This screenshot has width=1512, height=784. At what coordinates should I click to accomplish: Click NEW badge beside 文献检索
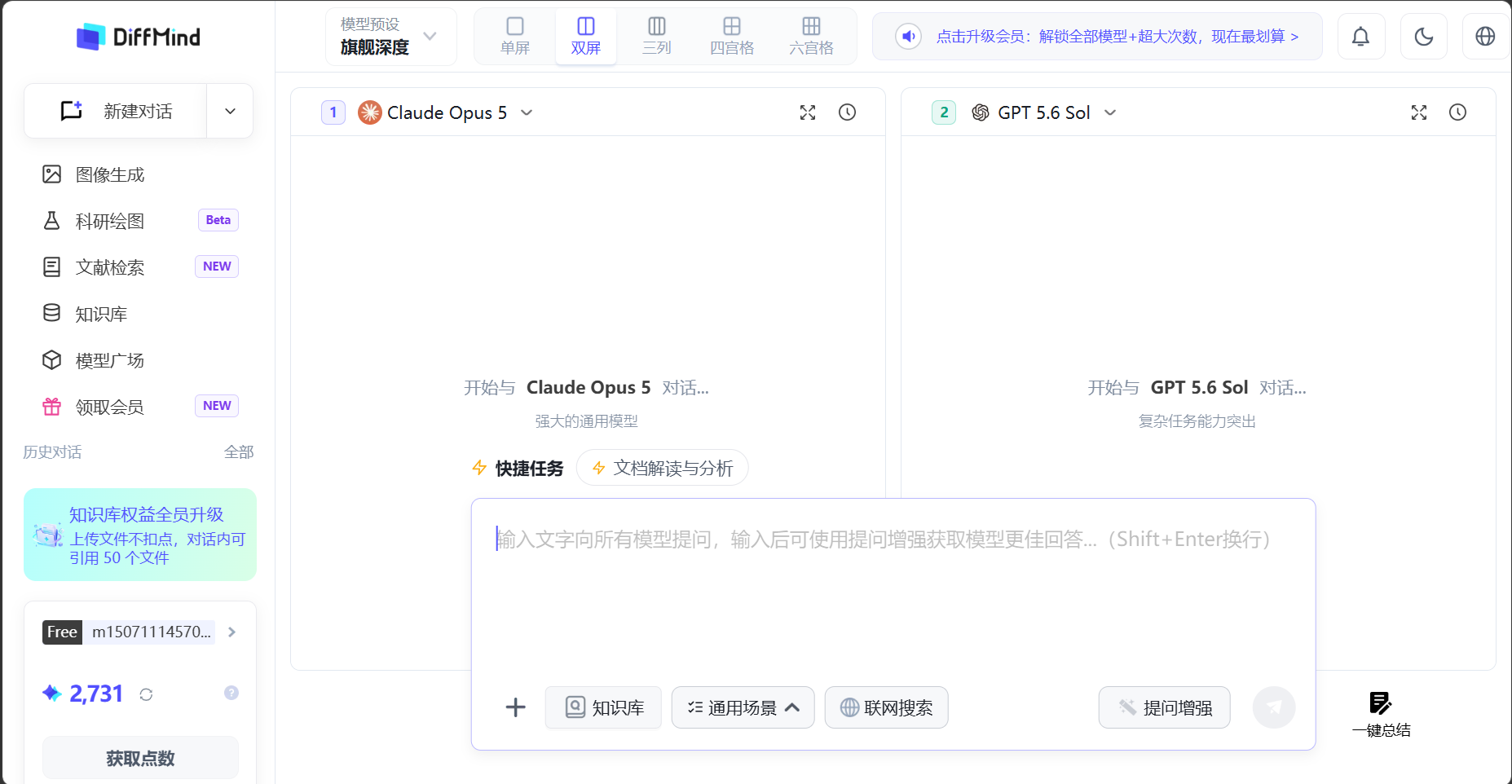[x=217, y=266]
